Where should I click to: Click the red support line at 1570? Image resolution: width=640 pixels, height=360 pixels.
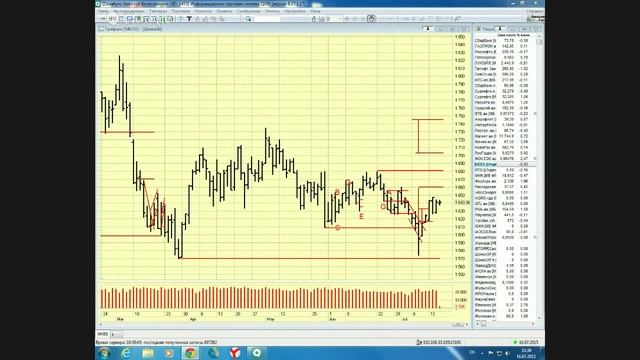310,258
